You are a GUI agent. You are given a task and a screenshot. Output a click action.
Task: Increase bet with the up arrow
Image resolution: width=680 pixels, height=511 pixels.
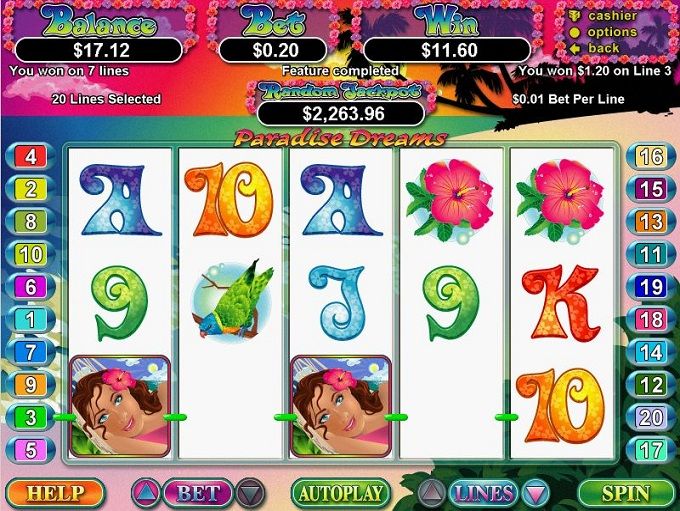pyautogui.click(x=146, y=493)
